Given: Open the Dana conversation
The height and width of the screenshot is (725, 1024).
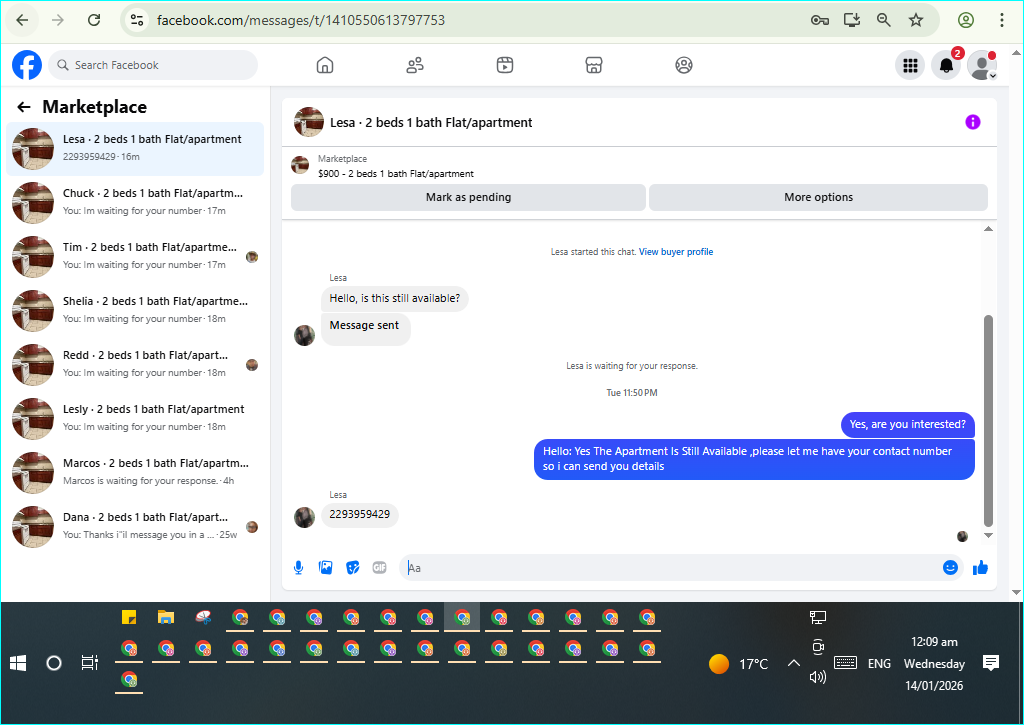Looking at the screenshot, I should pos(135,527).
